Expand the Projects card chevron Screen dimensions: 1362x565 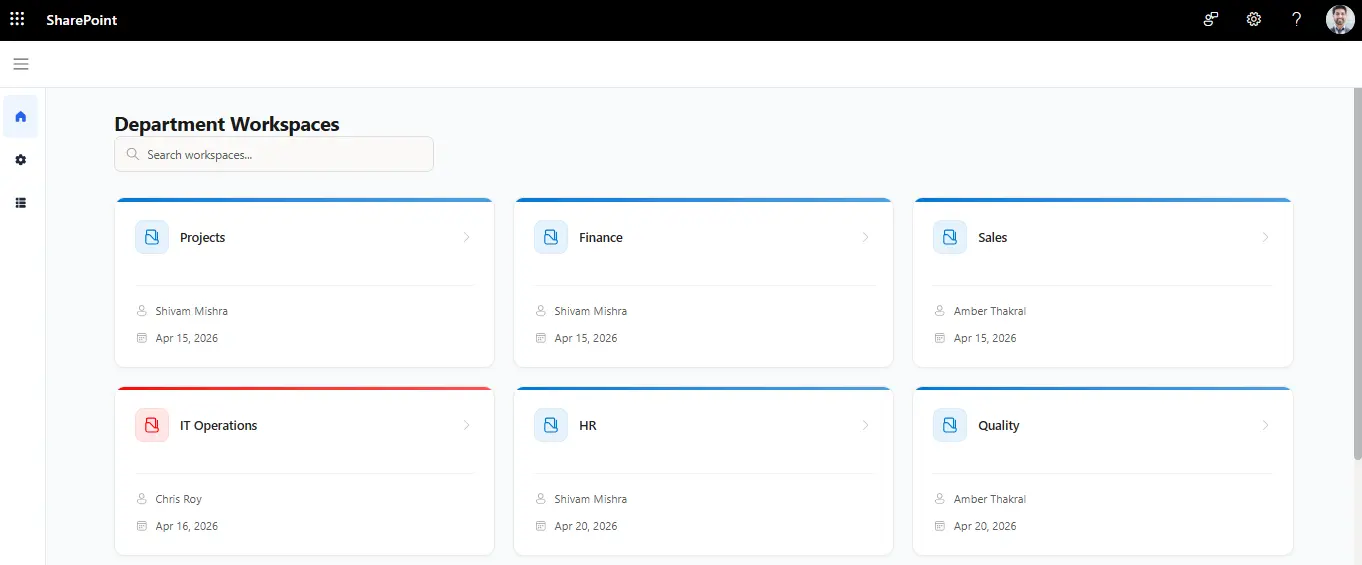467,237
